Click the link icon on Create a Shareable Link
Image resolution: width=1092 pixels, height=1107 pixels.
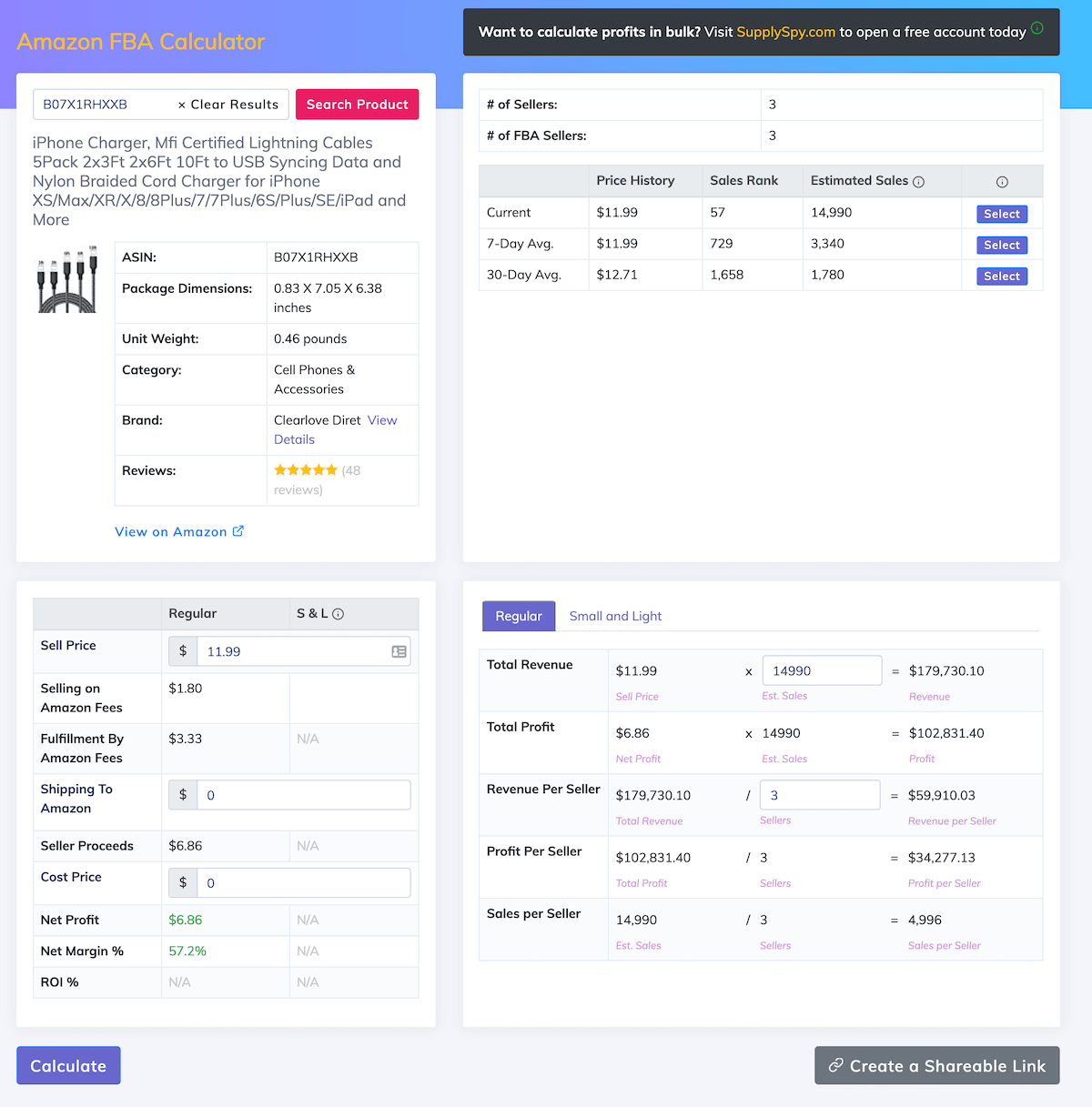pyautogui.click(x=835, y=1065)
